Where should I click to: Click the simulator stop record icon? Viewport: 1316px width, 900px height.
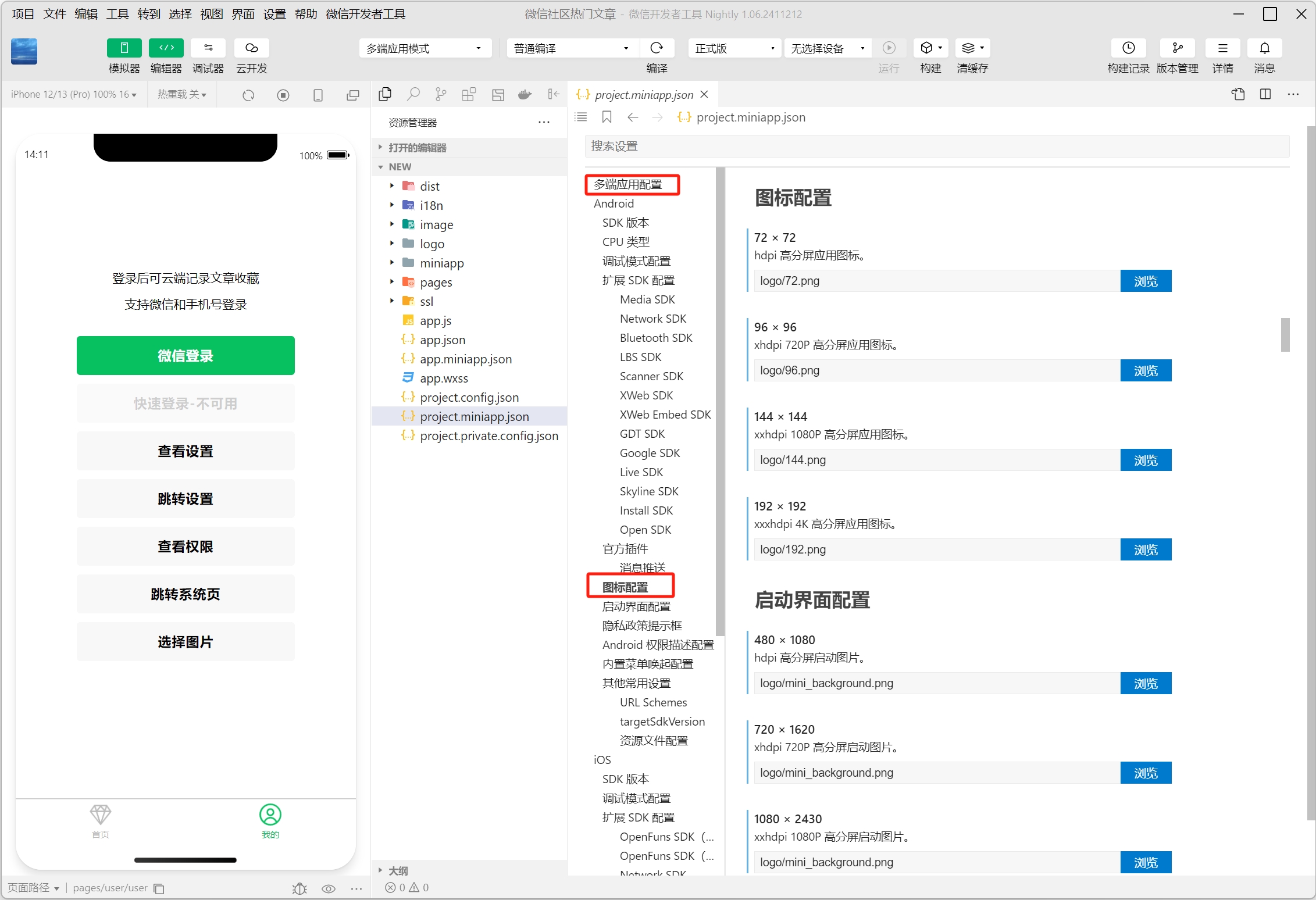[x=283, y=95]
